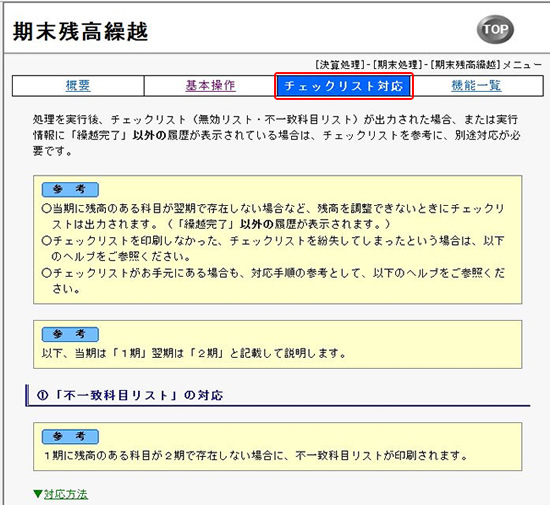
Task: Click the bullet starting 当期に残高のある科目
Action: coord(273,216)
